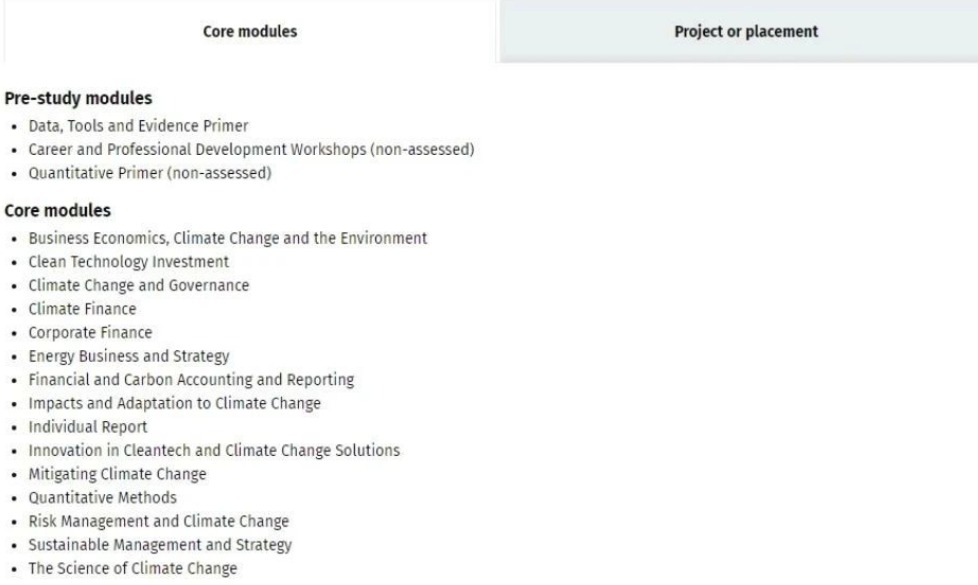This screenshot has width=978, height=585.
Task: Open Business Economics, Climate Change and Environment
Action: (228, 238)
